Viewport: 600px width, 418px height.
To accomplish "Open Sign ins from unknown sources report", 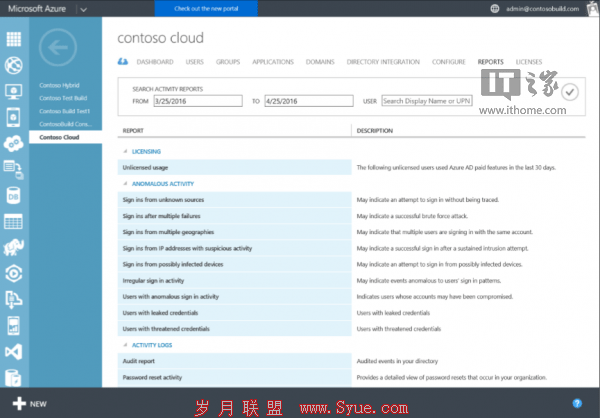I will pos(235,199).
